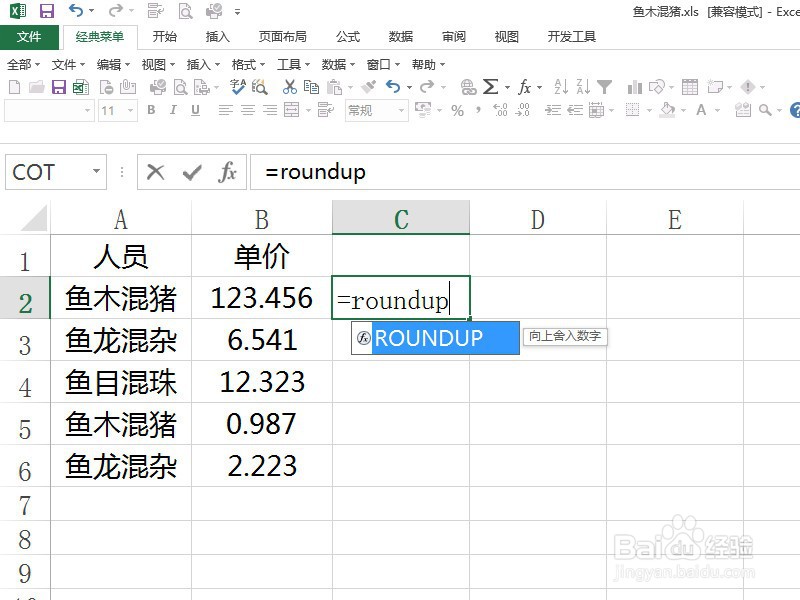
Task: Switch to the 公式 ribbon tab
Action: pos(347,37)
